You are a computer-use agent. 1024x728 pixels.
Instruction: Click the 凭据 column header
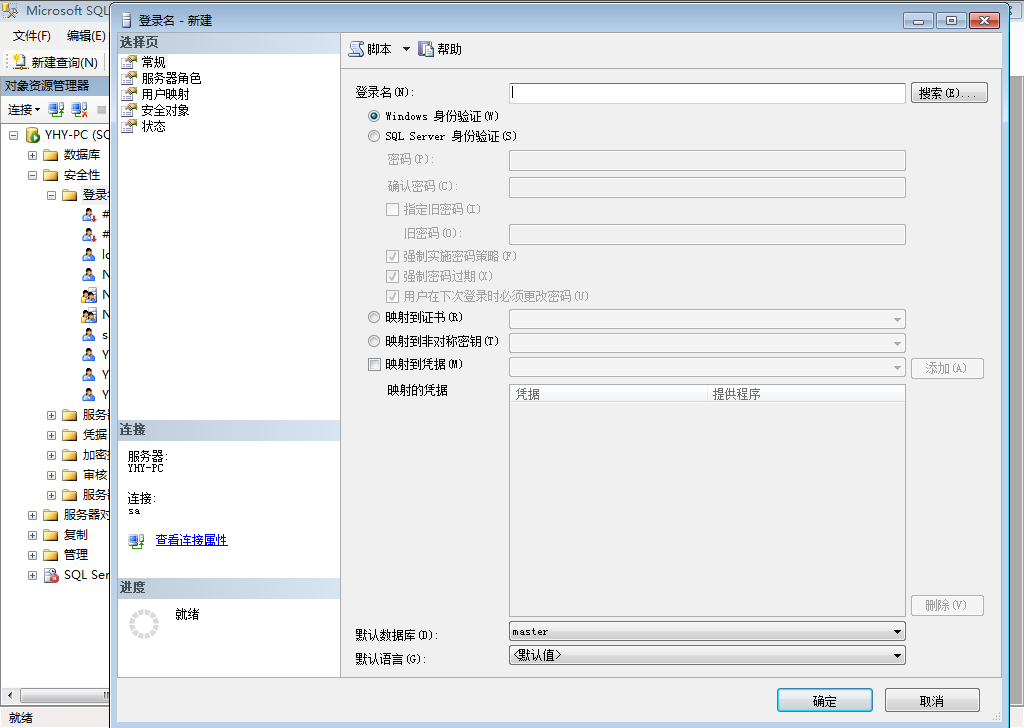click(x=608, y=394)
